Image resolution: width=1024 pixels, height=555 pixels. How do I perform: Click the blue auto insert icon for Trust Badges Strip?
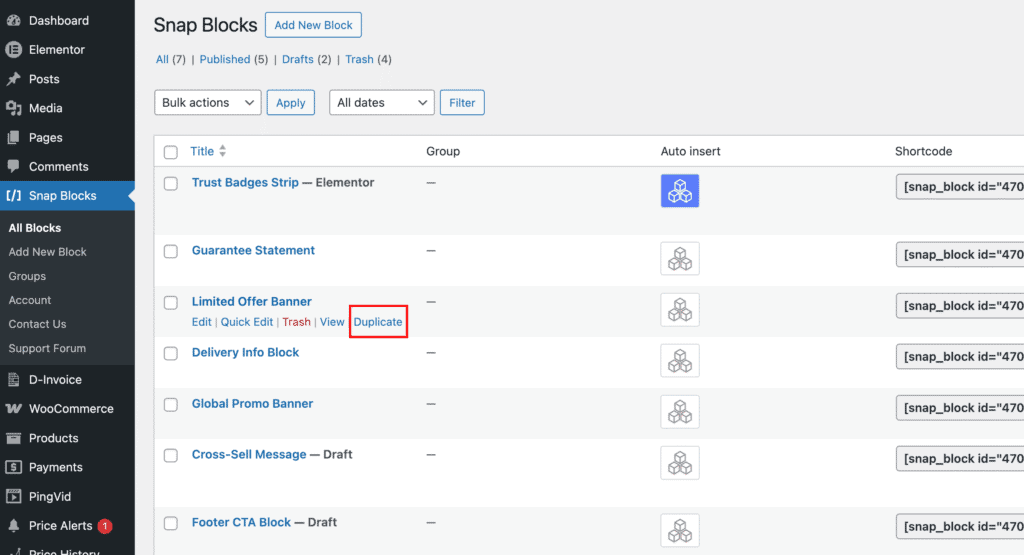pyautogui.click(x=680, y=191)
